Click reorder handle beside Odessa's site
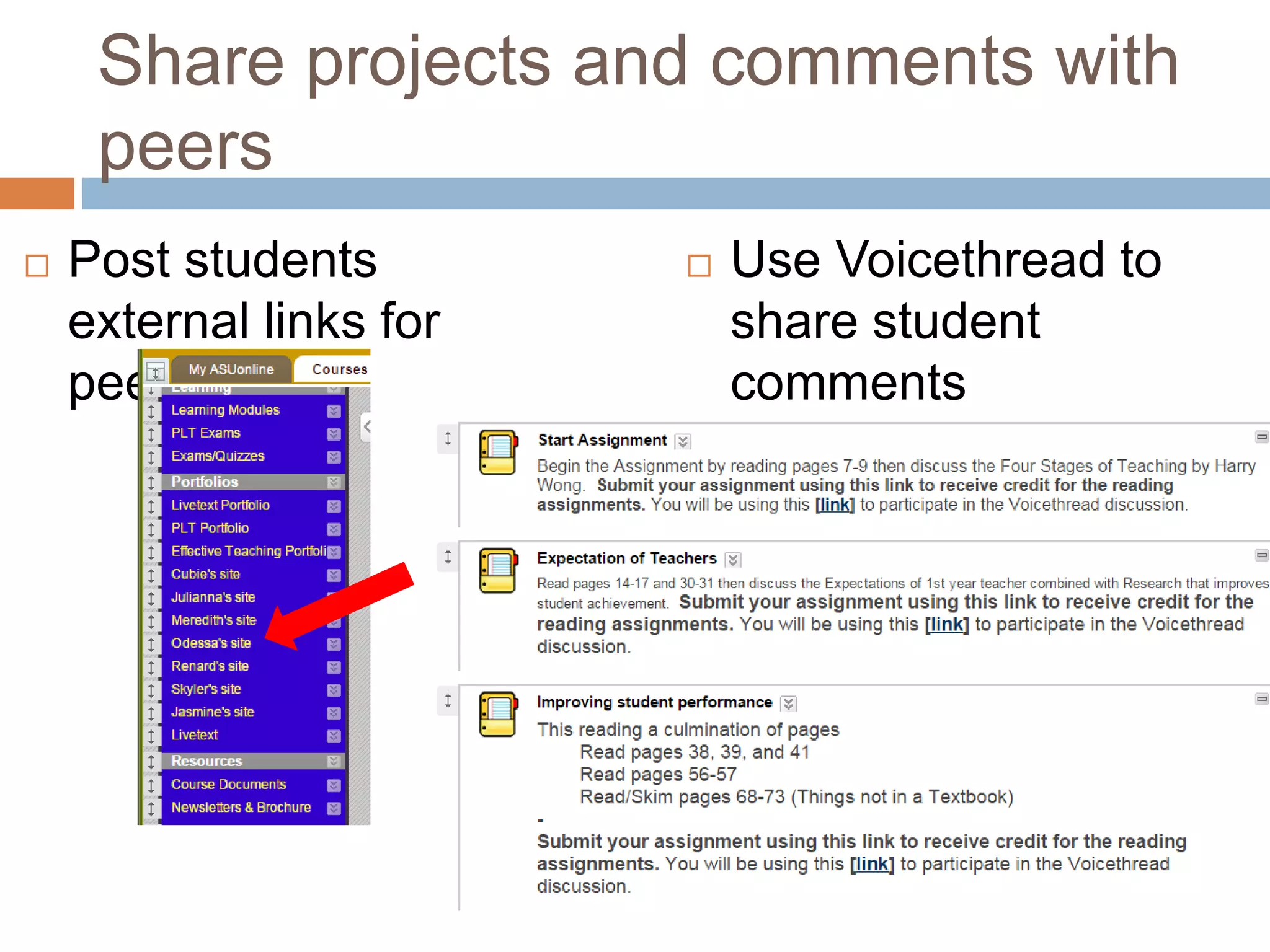This screenshot has width=1270, height=952. [151, 644]
